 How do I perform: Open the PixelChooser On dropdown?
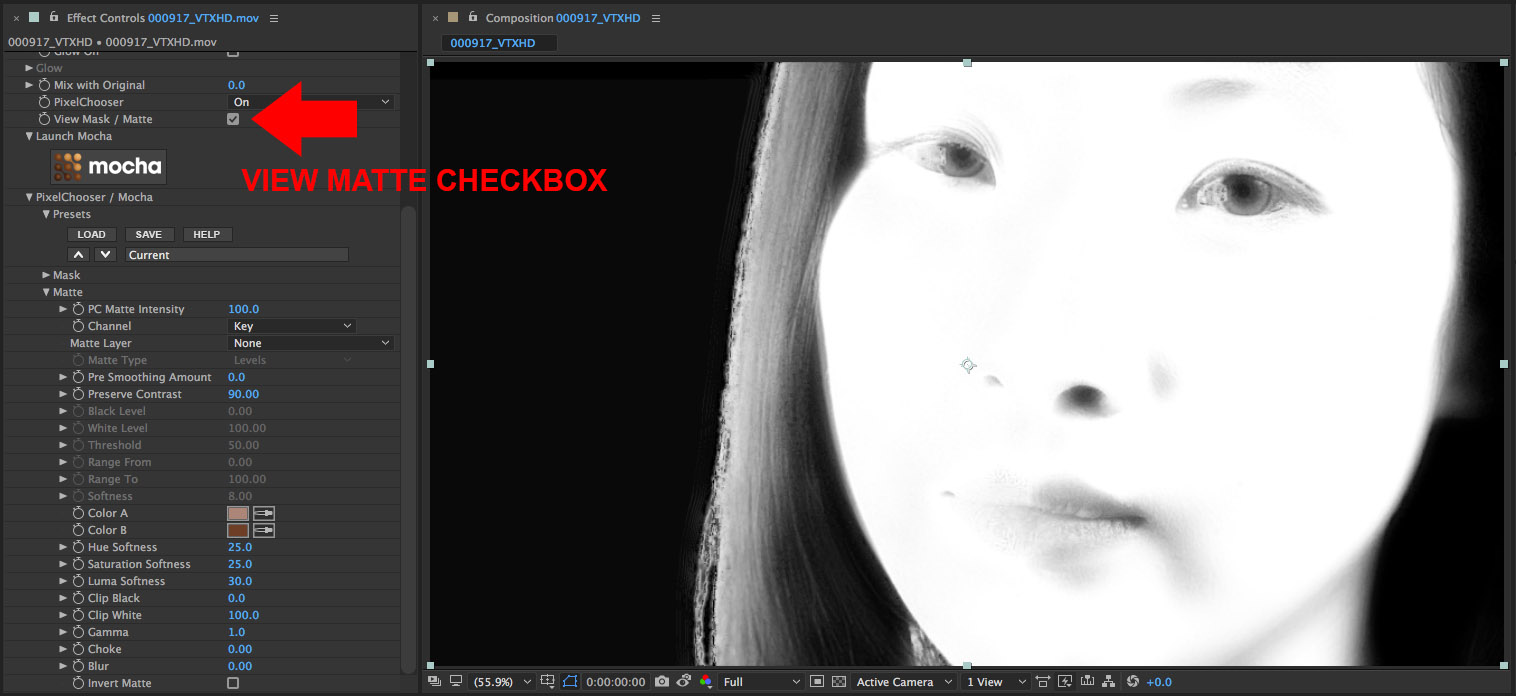point(311,102)
